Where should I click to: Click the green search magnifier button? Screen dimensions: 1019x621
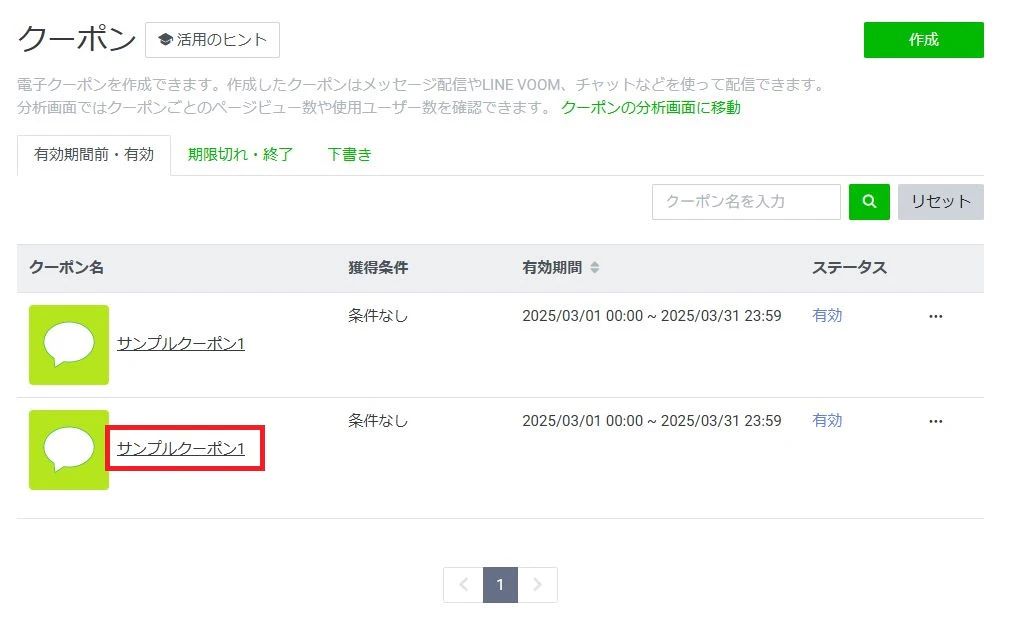pos(869,201)
